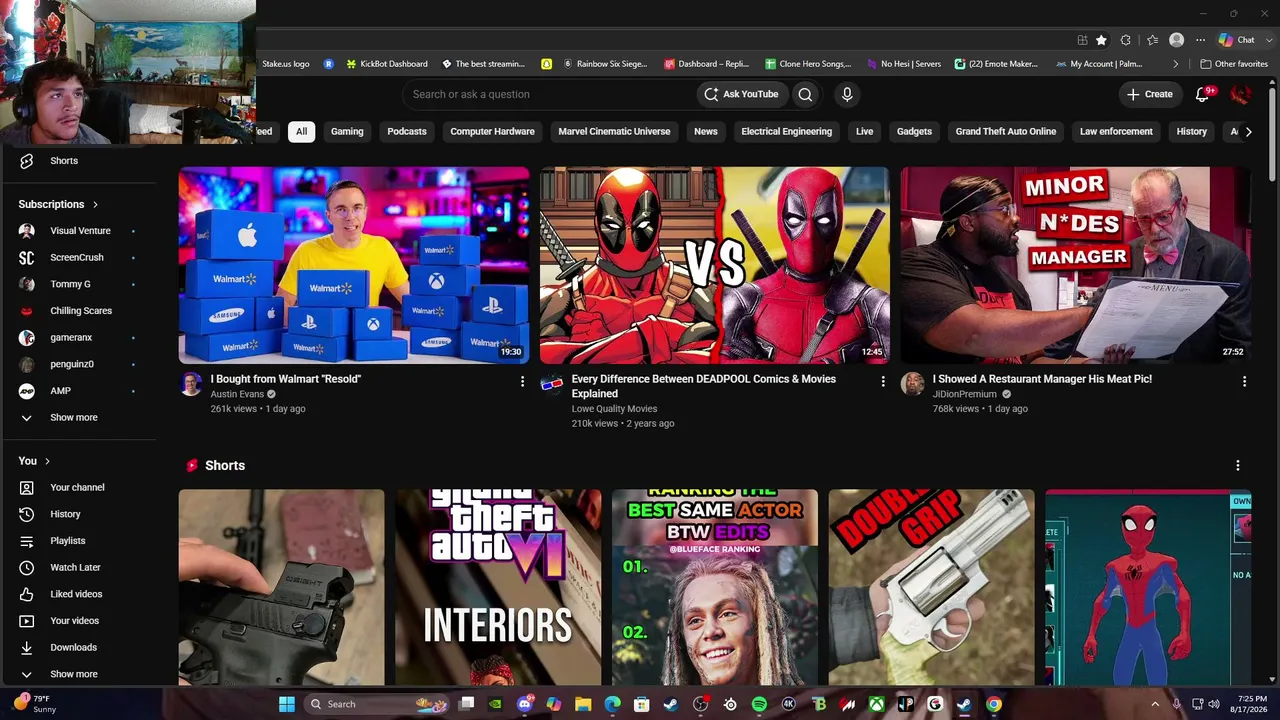Open the History page icon in sidebar
Image resolution: width=1280 pixels, height=720 pixels.
pos(27,514)
